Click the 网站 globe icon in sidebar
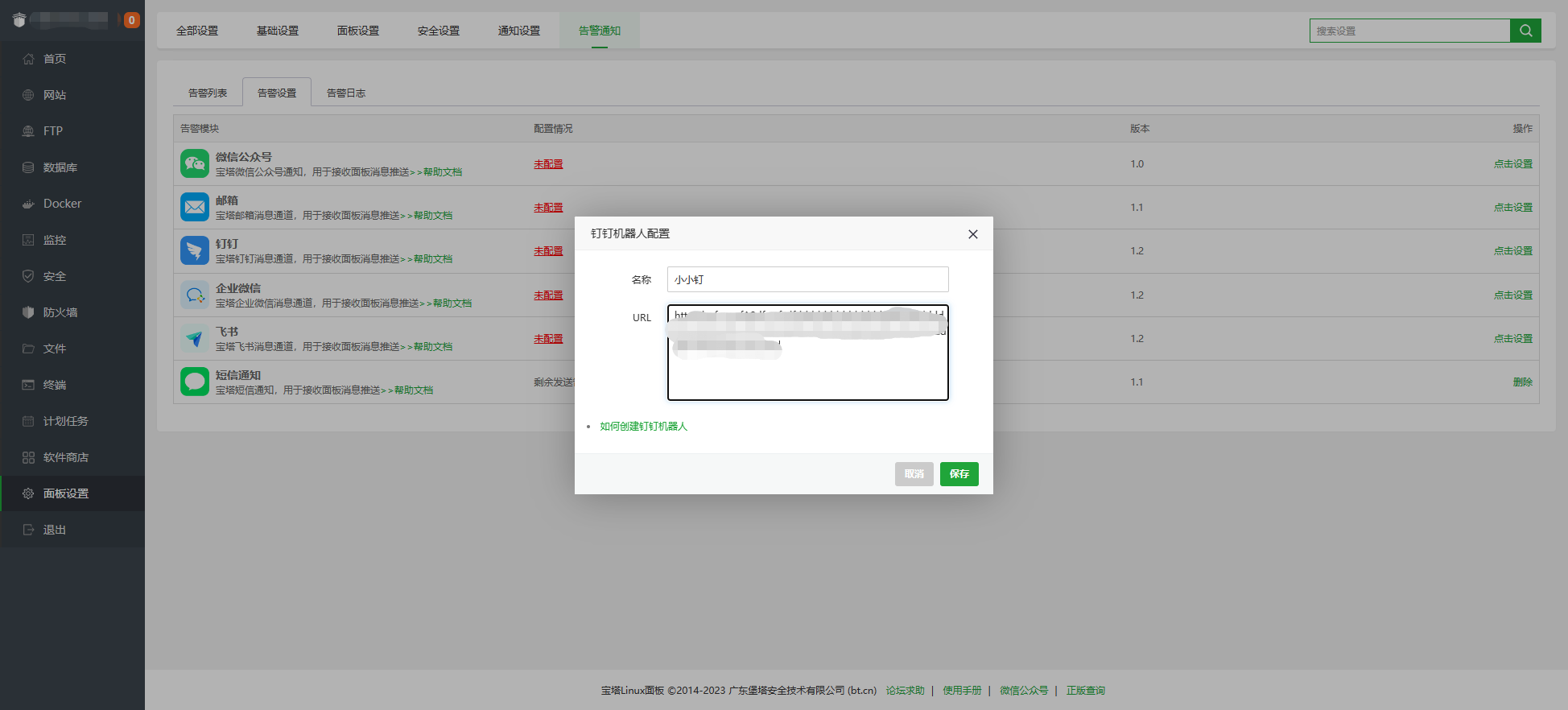The image size is (1568, 710). tap(28, 95)
